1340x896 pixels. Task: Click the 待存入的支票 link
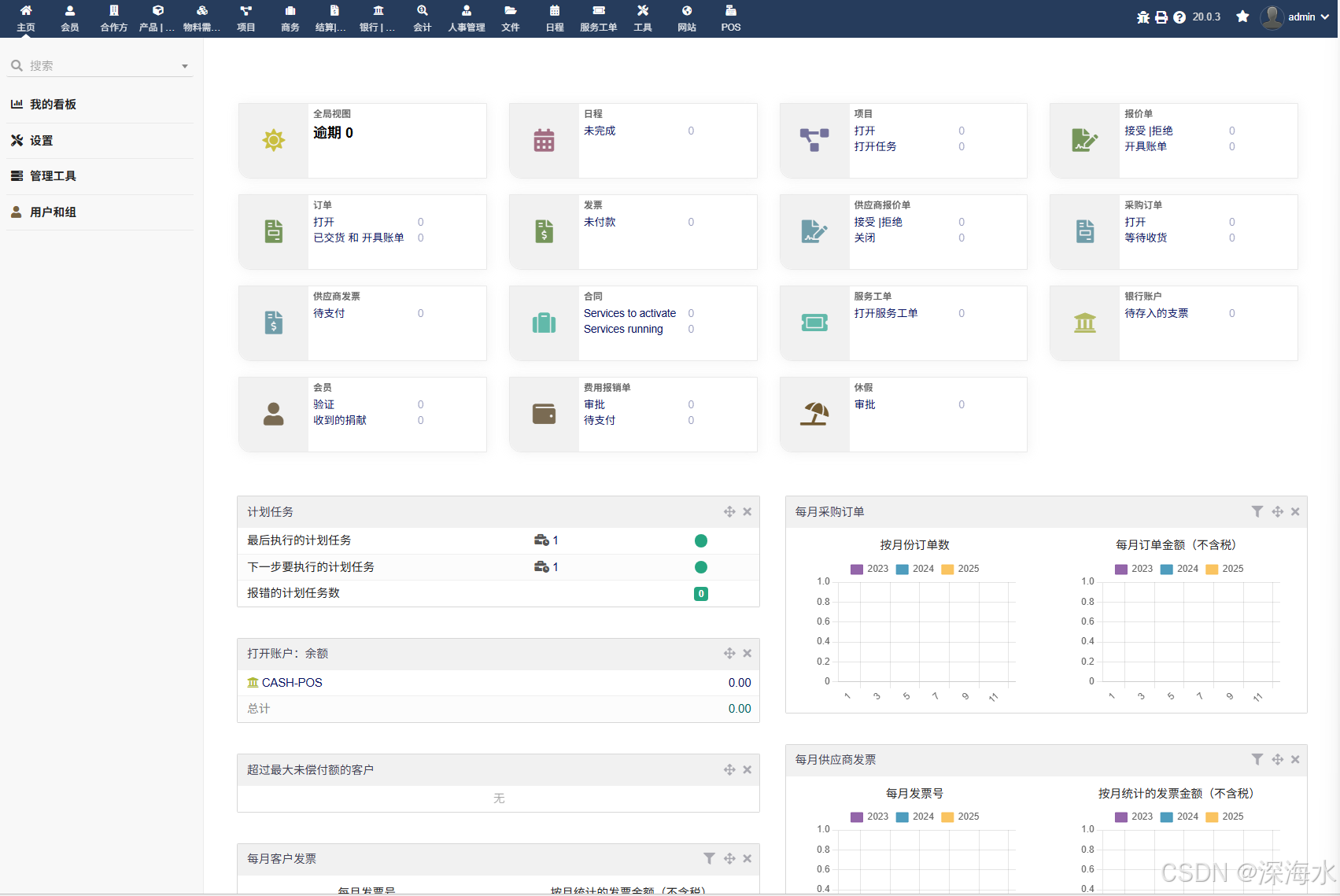pyautogui.click(x=1156, y=313)
